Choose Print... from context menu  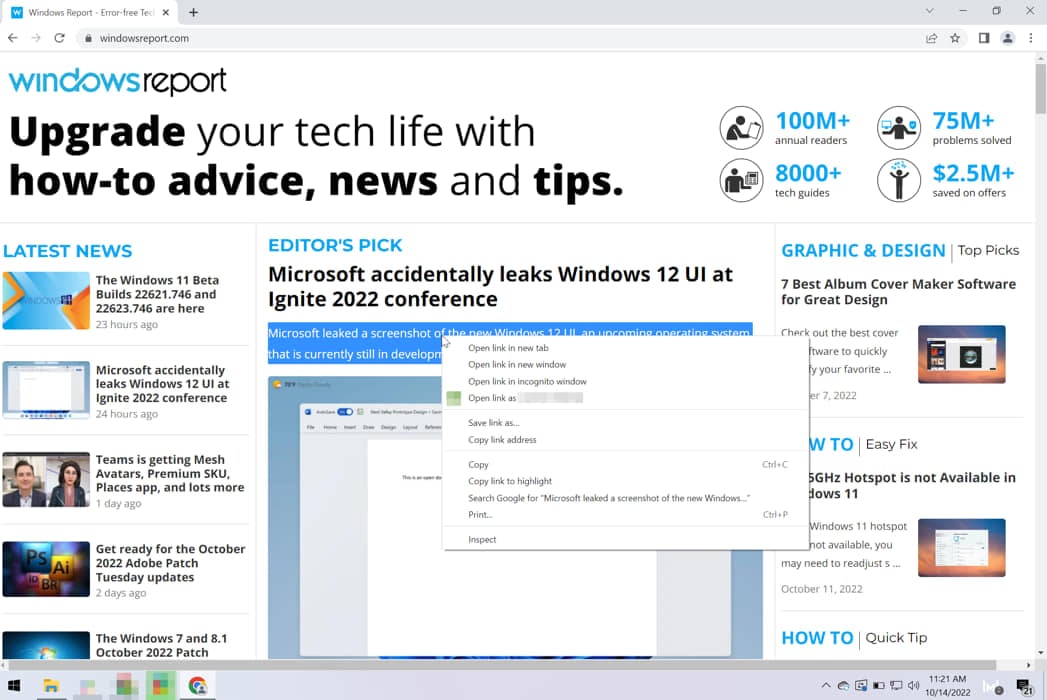pyautogui.click(x=626, y=514)
